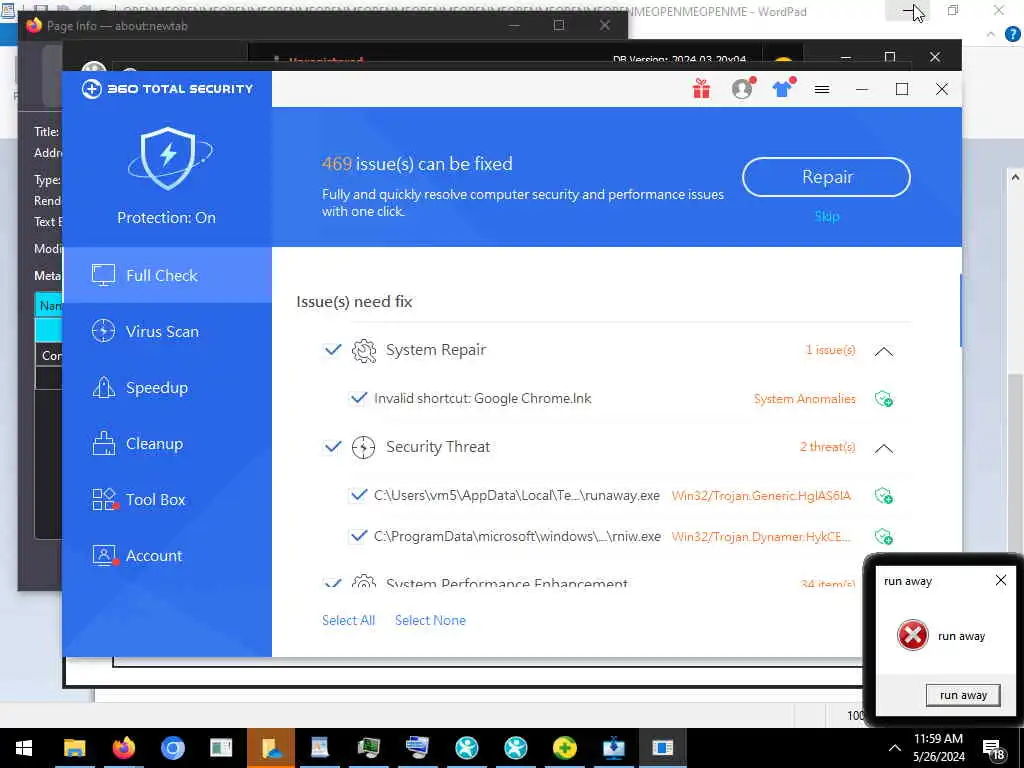The width and height of the screenshot is (1024, 768).
Task: Click the Repair button
Action: [x=826, y=177]
